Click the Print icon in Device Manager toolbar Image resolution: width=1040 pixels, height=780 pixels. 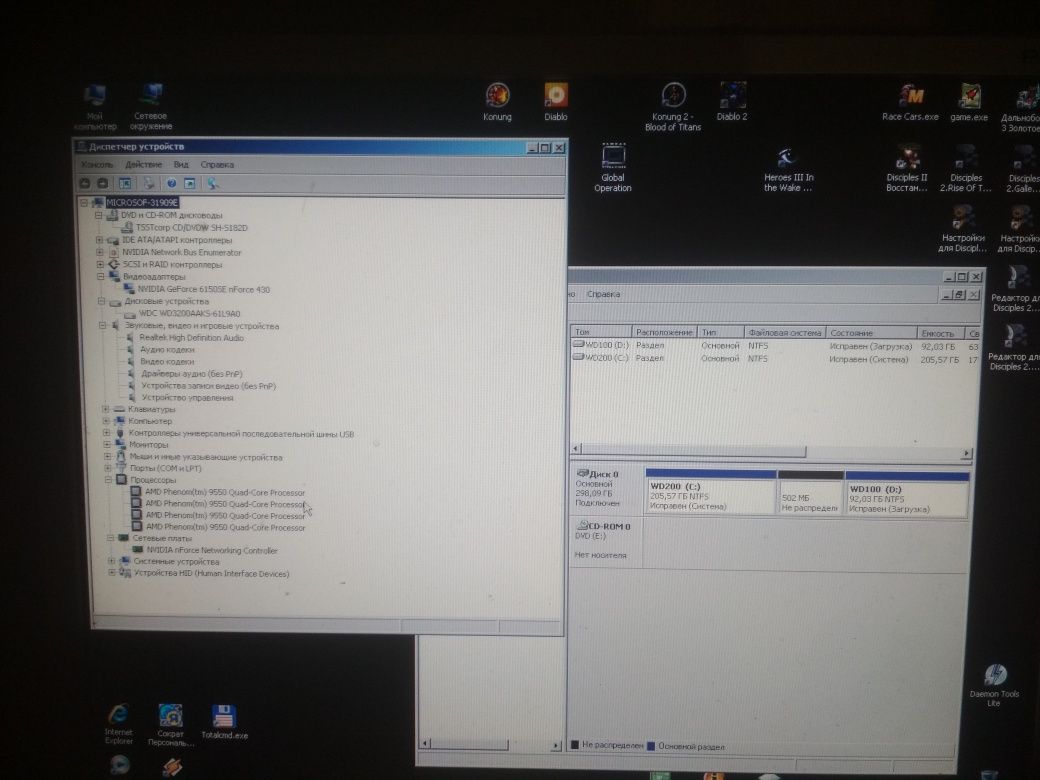150,183
